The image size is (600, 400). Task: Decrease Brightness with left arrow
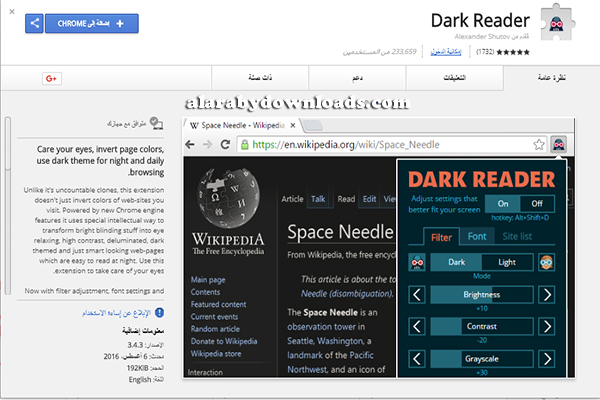417,295
